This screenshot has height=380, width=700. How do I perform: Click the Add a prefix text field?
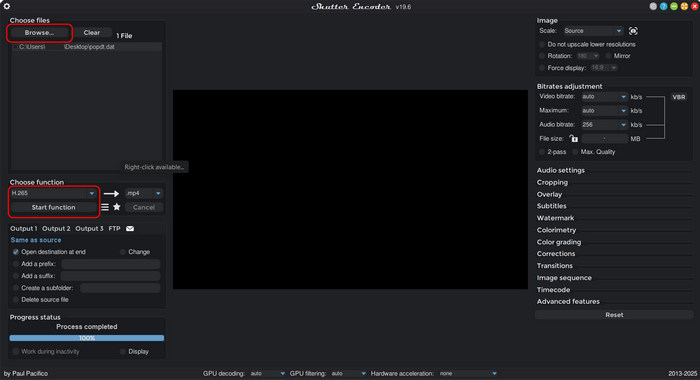[111, 264]
